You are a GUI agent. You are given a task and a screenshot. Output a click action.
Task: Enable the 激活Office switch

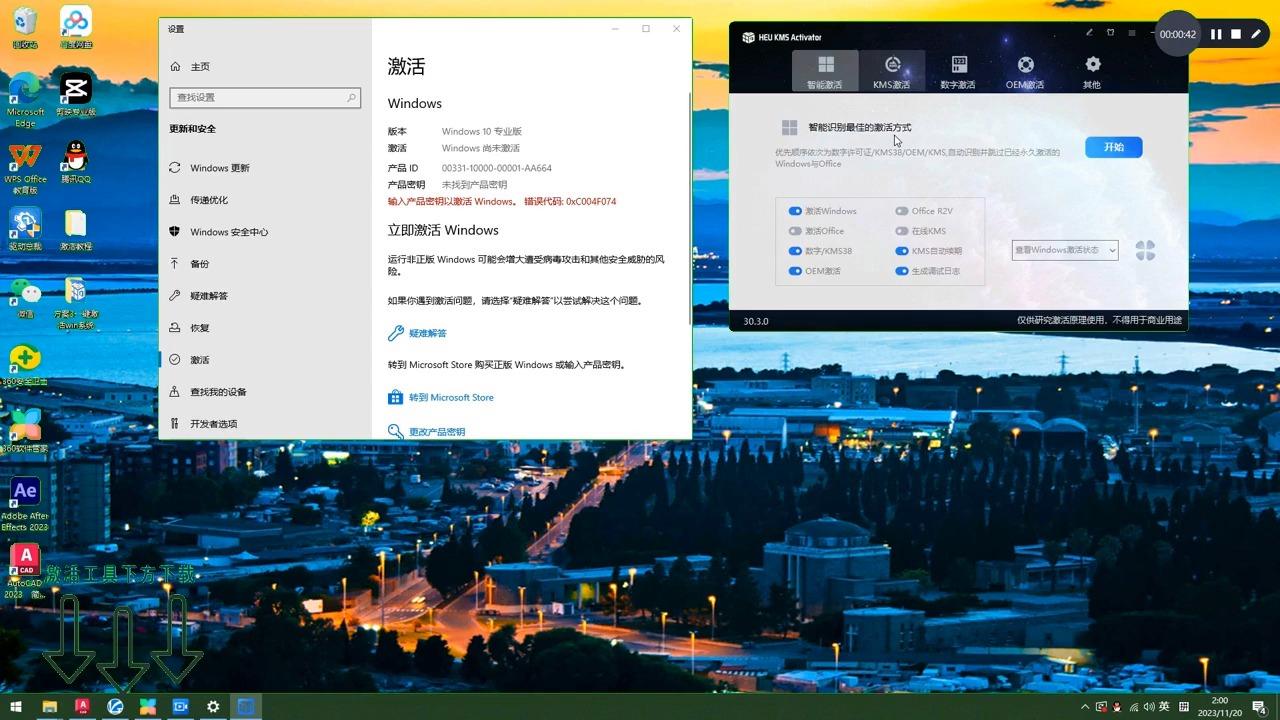point(795,231)
